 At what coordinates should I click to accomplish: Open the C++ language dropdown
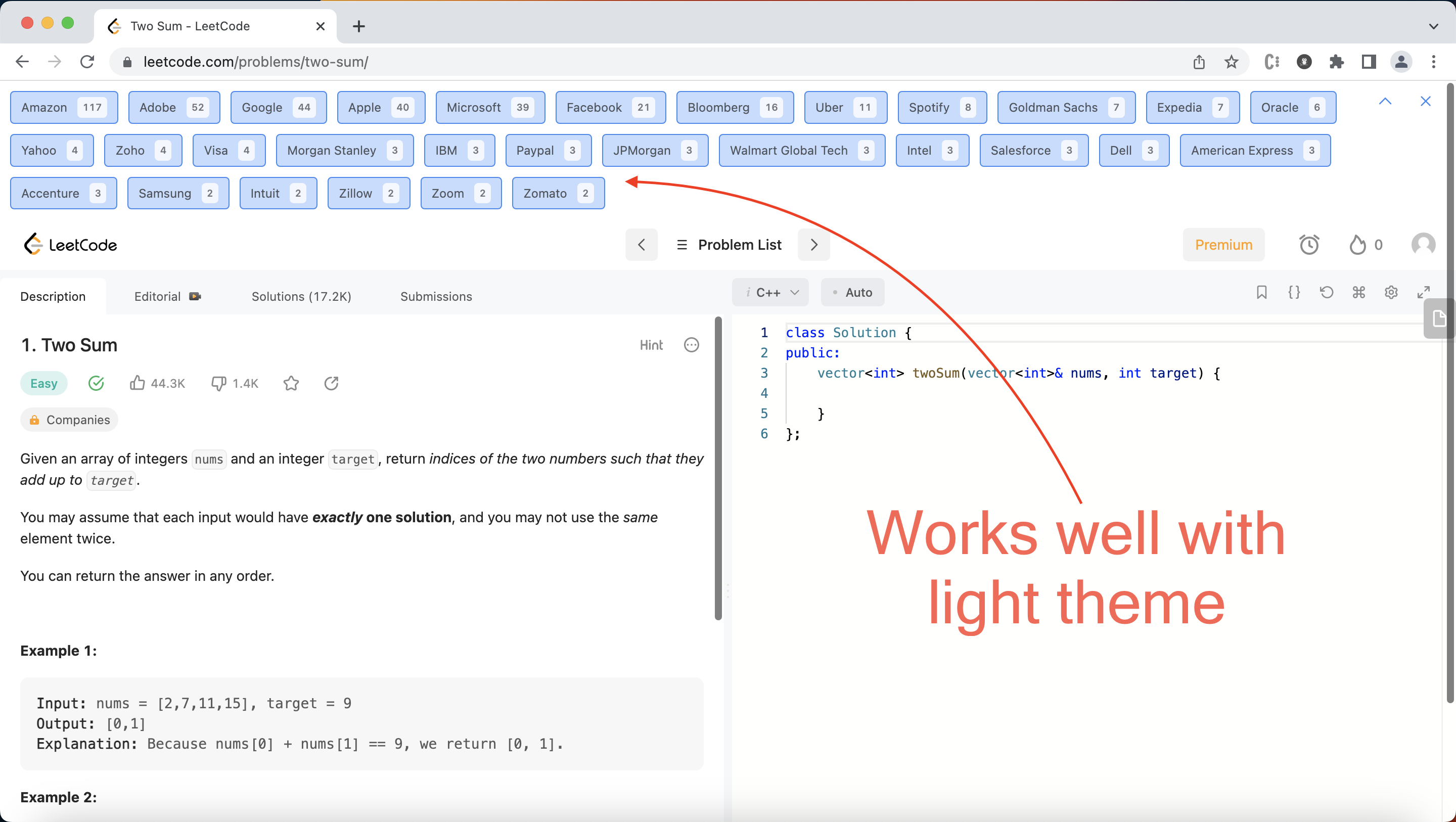click(770, 292)
